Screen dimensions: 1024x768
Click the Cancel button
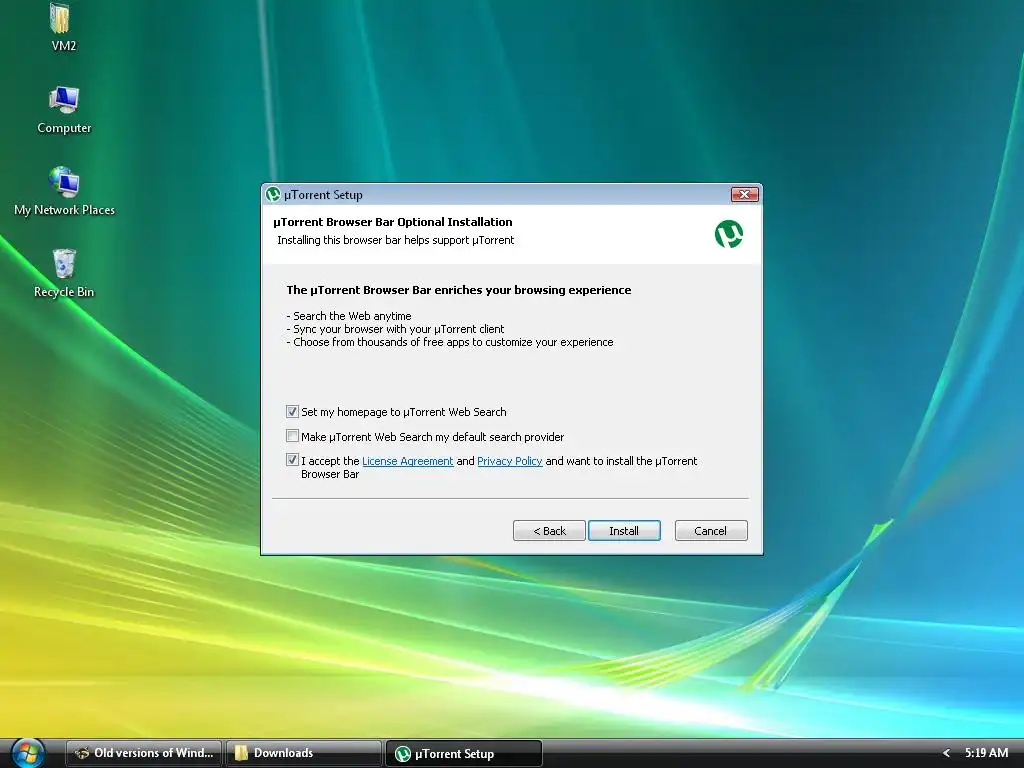pos(711,531)
